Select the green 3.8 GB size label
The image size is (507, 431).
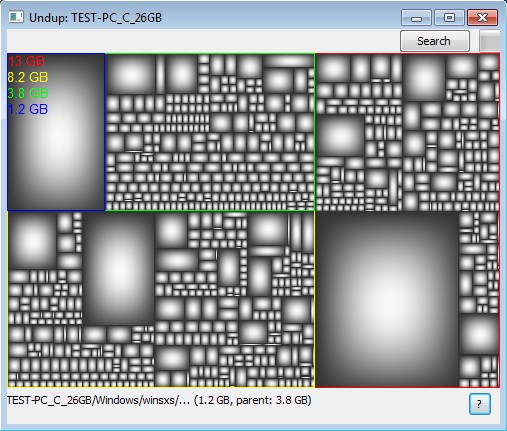(x=28, y=93)
